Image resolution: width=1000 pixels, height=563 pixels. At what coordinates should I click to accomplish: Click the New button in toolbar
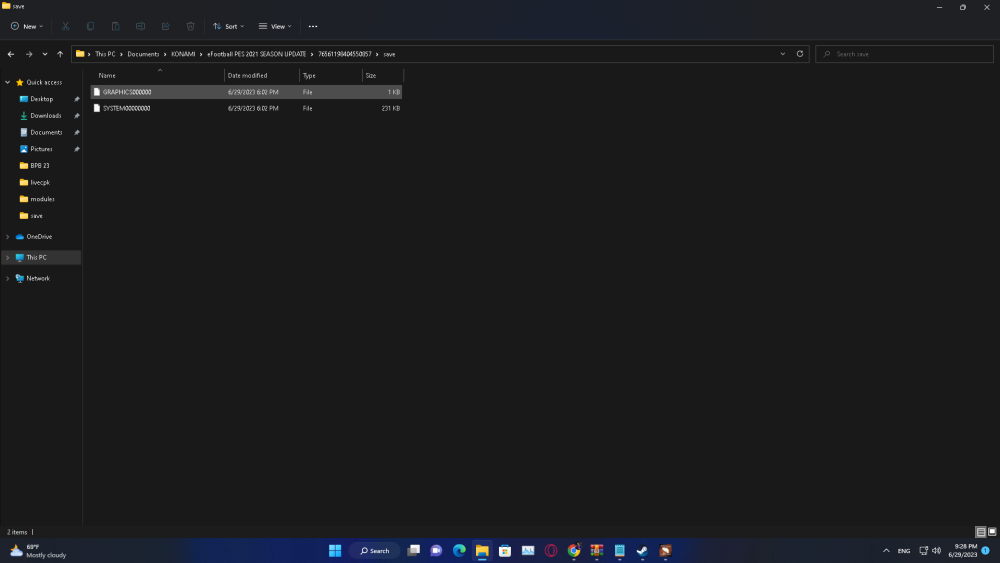point(28,26)
